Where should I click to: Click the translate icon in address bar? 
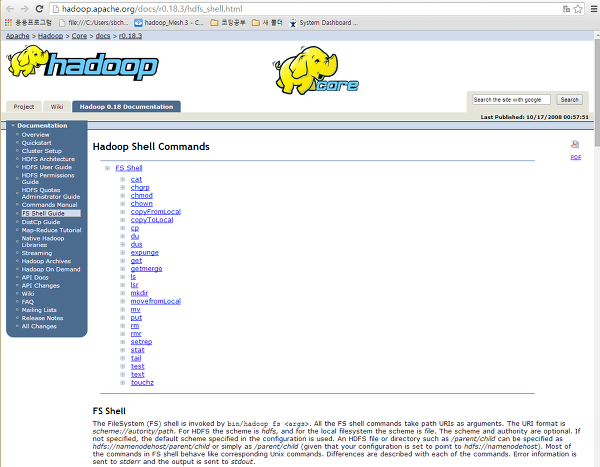pos(566,9)
